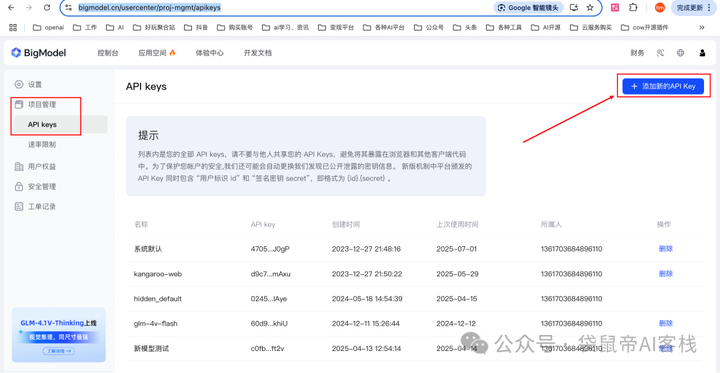Open 安全管理 in the sidebar
Viewport: 720px width, 373px height.
35,186
